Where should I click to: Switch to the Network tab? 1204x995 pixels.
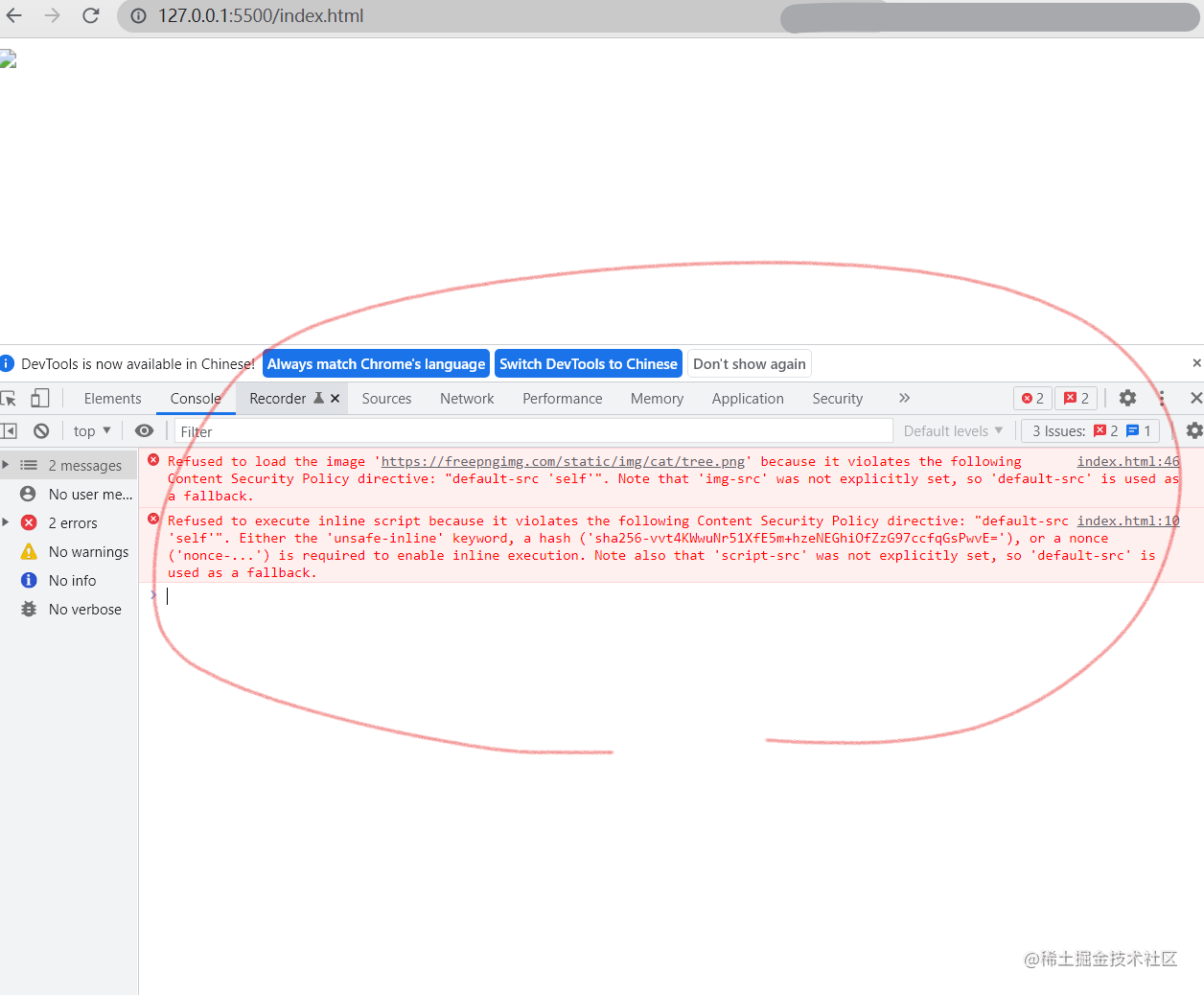tap(466, 398)
